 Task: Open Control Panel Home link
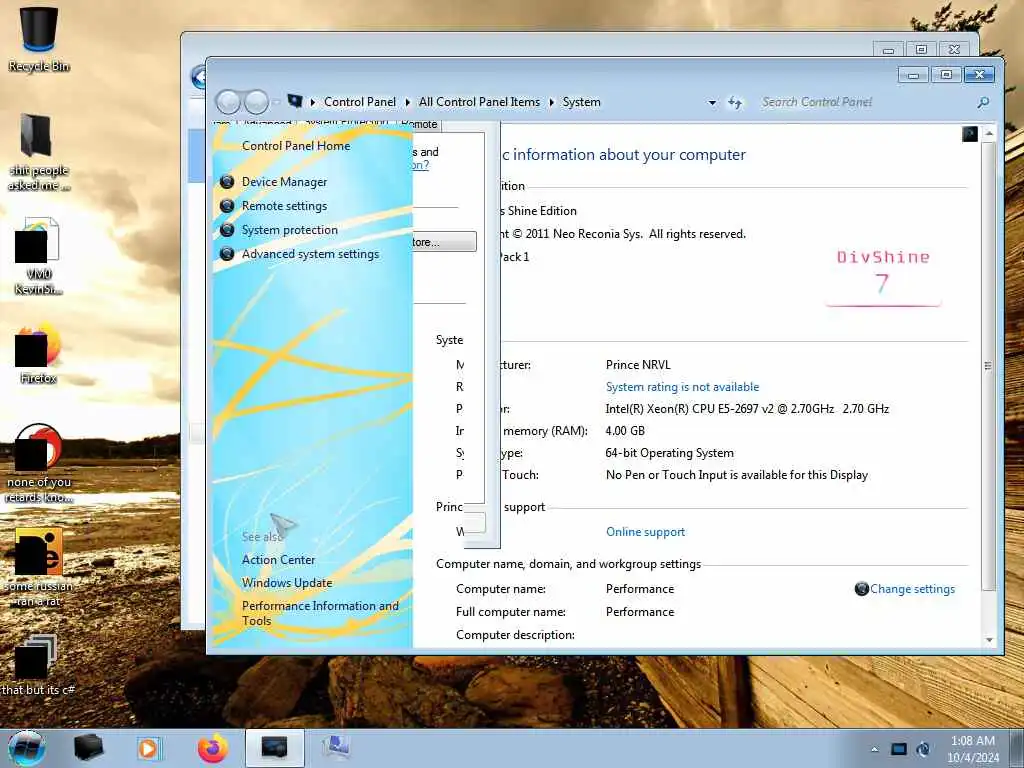pyautogui.click(x=296, y=146)
